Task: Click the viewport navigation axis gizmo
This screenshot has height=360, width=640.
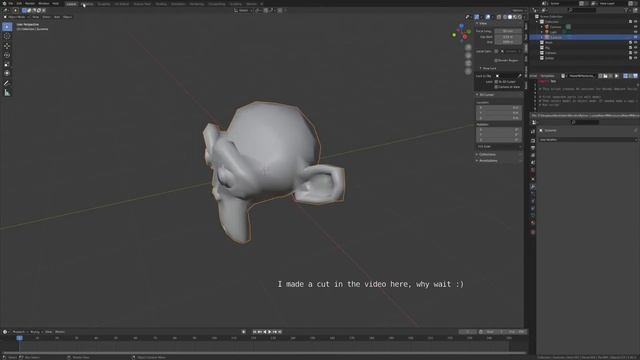Action: click(462, 33)
